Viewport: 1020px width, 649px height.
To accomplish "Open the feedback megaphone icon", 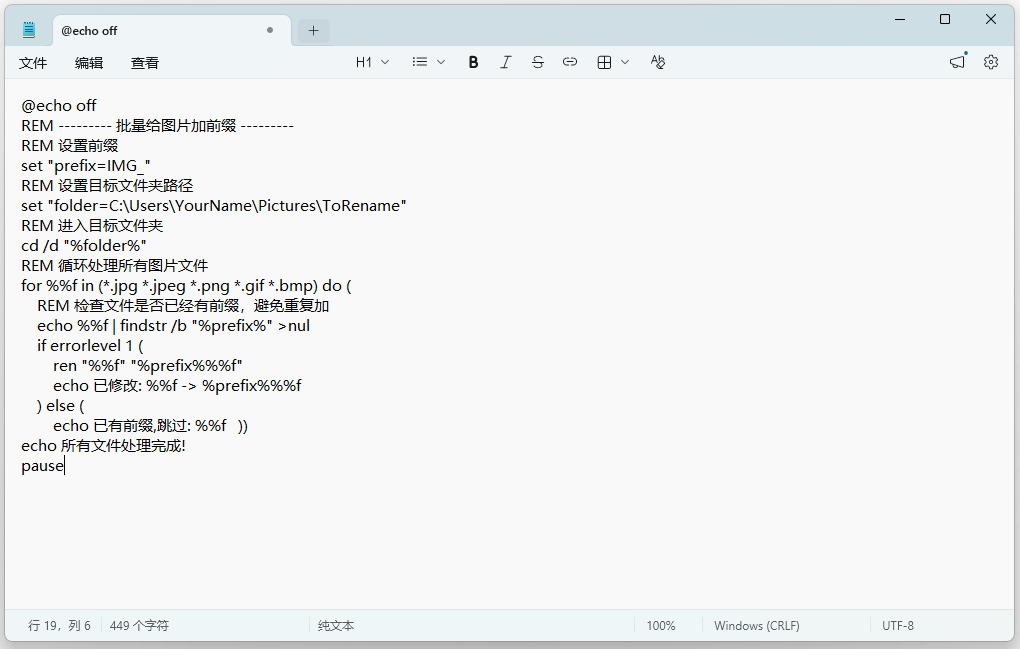I will coord(958,62).
